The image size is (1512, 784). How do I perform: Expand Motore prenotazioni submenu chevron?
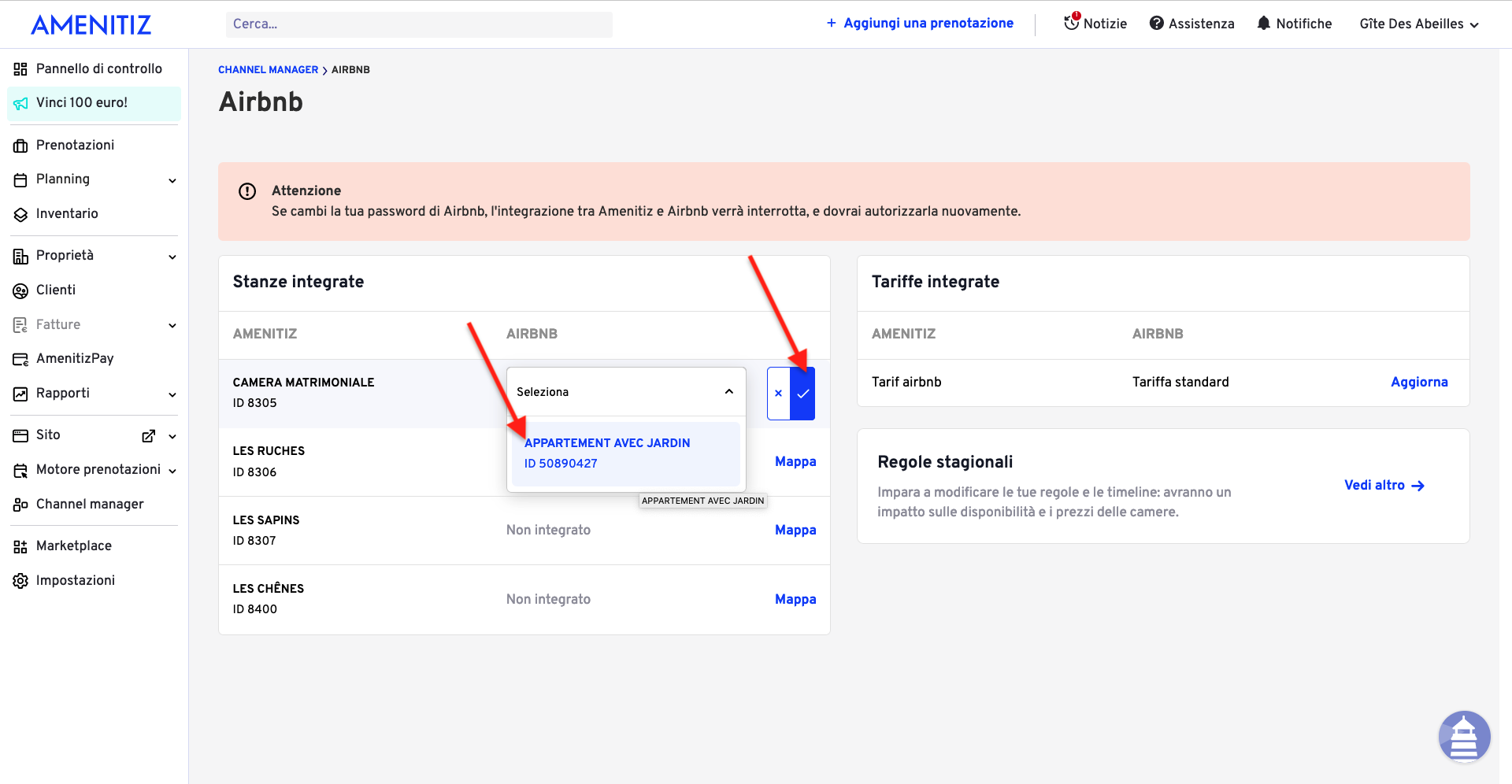pos(172,471)
